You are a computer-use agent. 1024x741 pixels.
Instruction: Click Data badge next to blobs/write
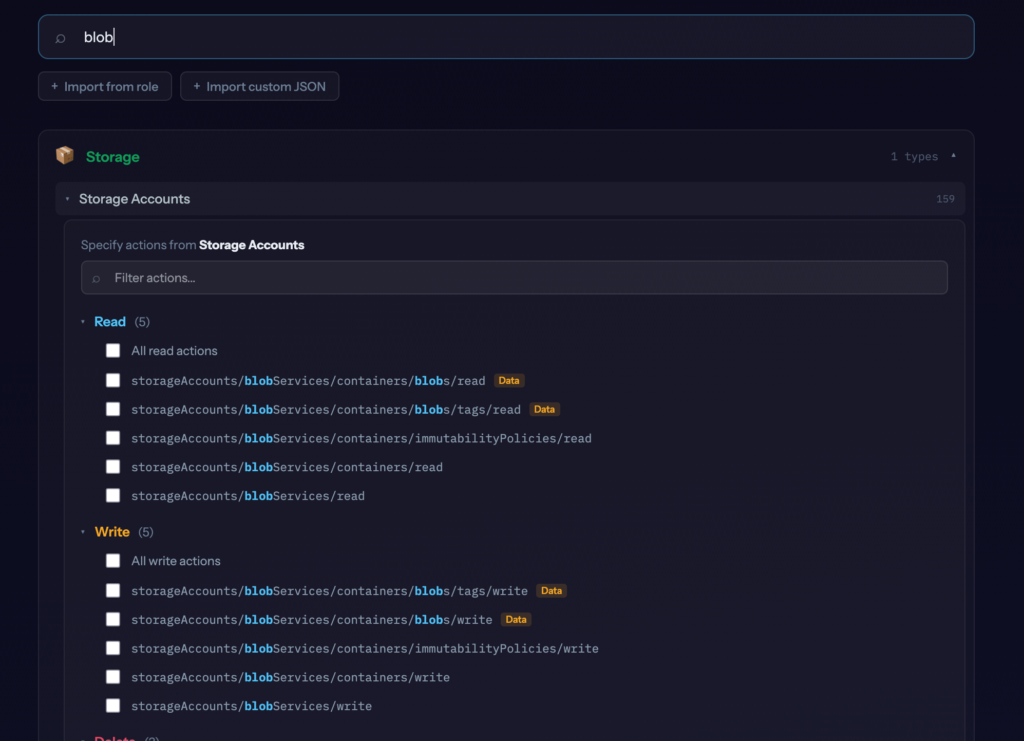click(x=516, y=620)
